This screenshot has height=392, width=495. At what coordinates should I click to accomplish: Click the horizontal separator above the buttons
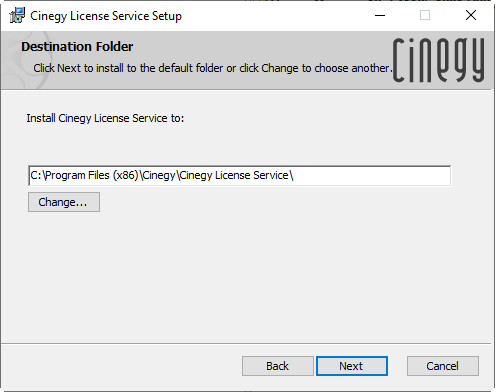coord(246,343)
